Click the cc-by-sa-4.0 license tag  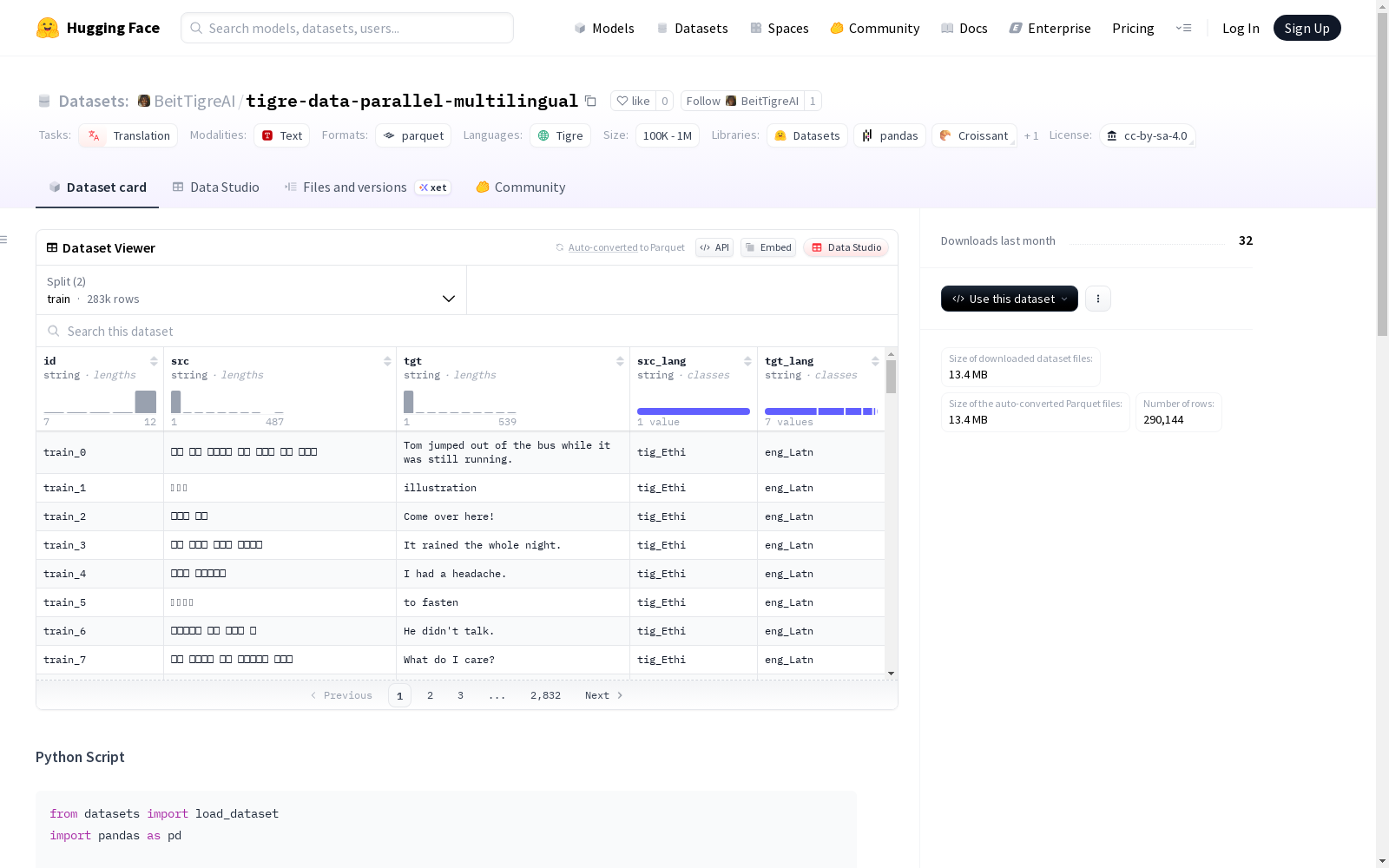[x=1148, y=135]
